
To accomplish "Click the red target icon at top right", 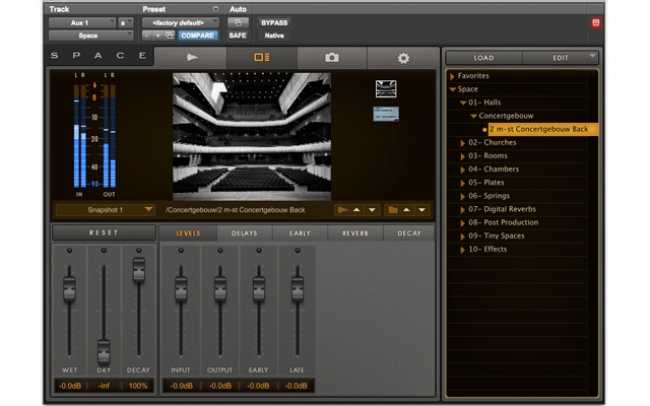I will (596, 23).
